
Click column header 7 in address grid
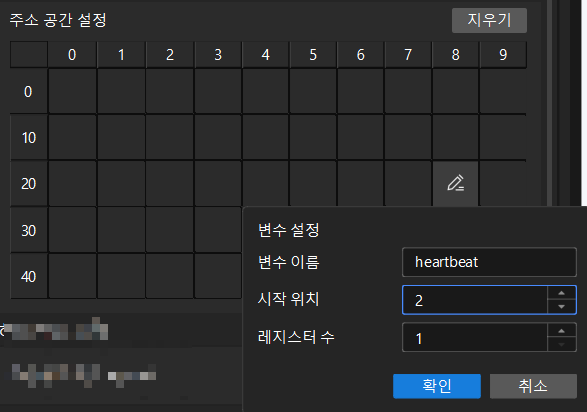point(408,55)
